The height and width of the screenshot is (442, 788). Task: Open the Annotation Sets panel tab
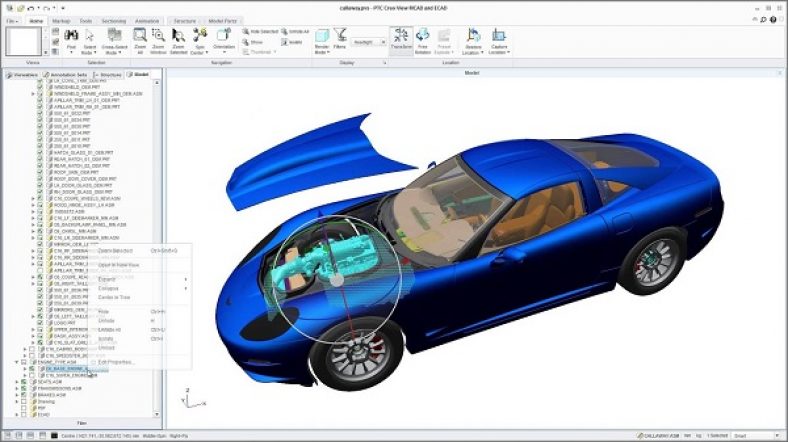[x=69, y=74]
